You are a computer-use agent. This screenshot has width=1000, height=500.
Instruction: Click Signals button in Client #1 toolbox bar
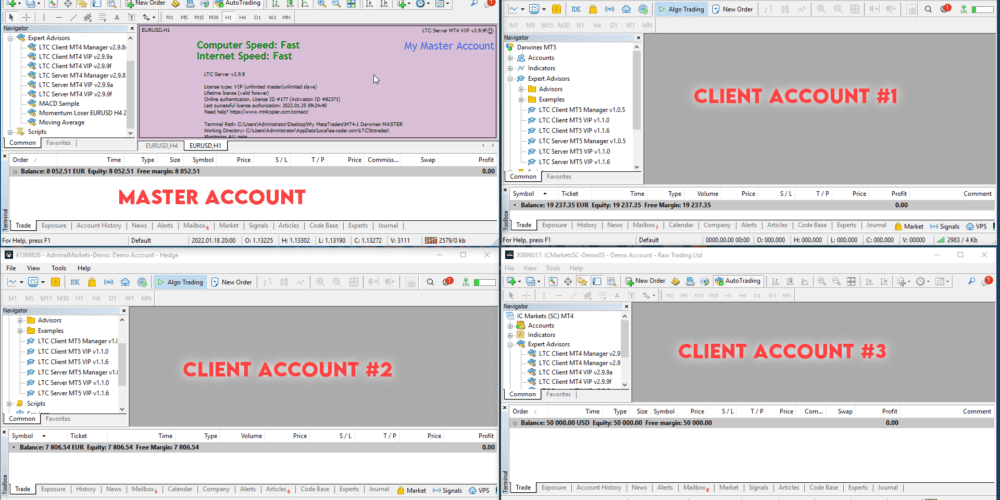click(944, 226)
